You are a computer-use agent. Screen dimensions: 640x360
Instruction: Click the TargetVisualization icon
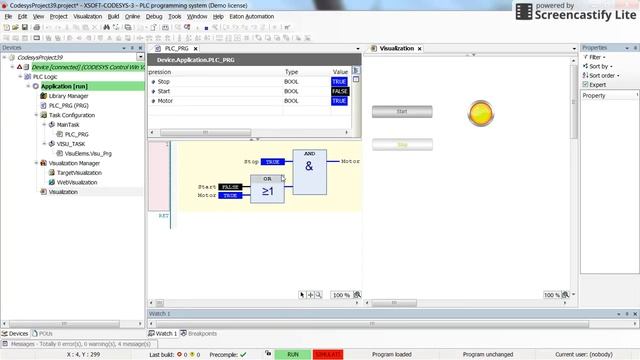[52, 173]
